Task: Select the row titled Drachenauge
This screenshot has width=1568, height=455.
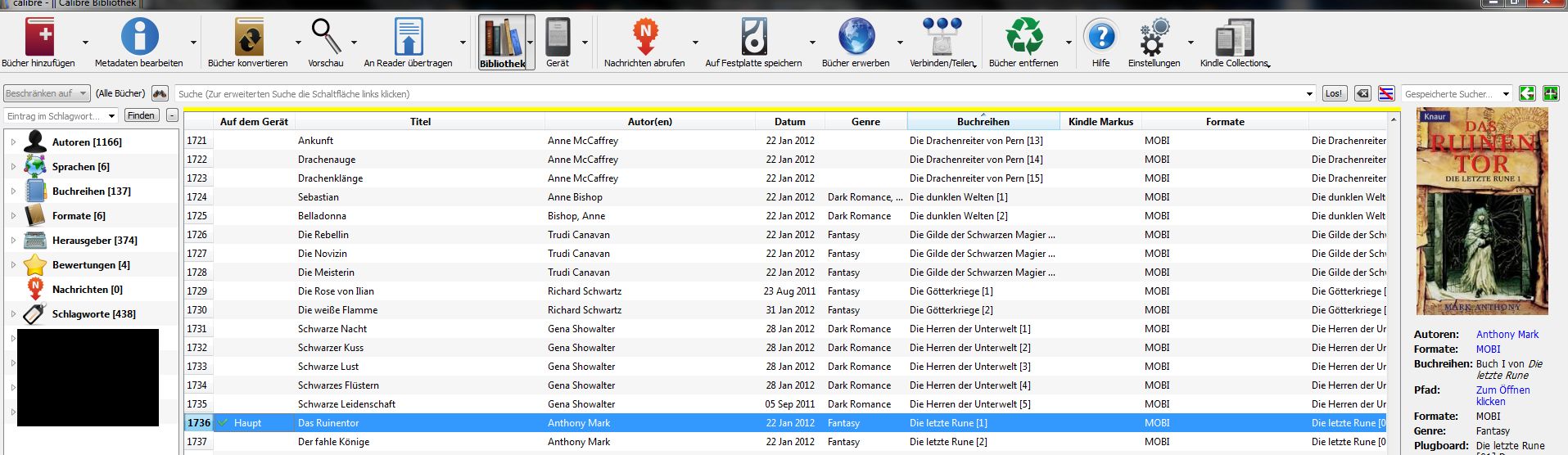Action: coord(786,159)
